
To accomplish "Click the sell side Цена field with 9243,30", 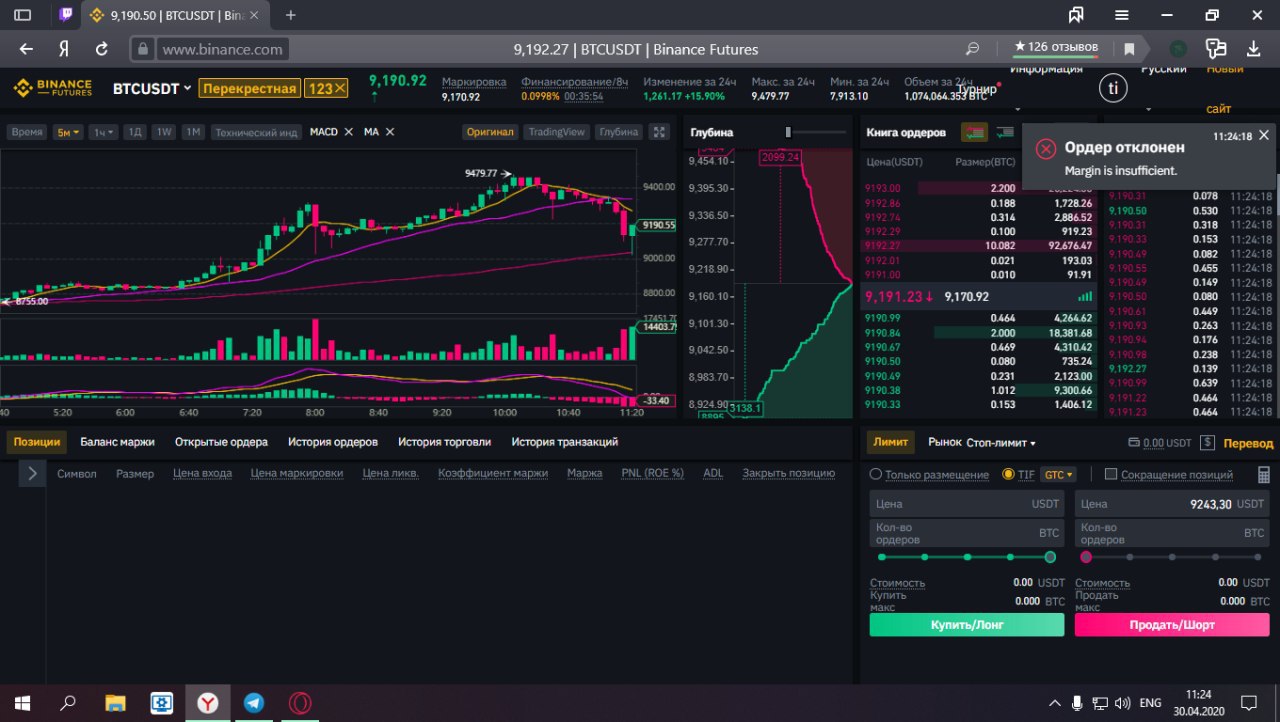I will click(1172, 504).
